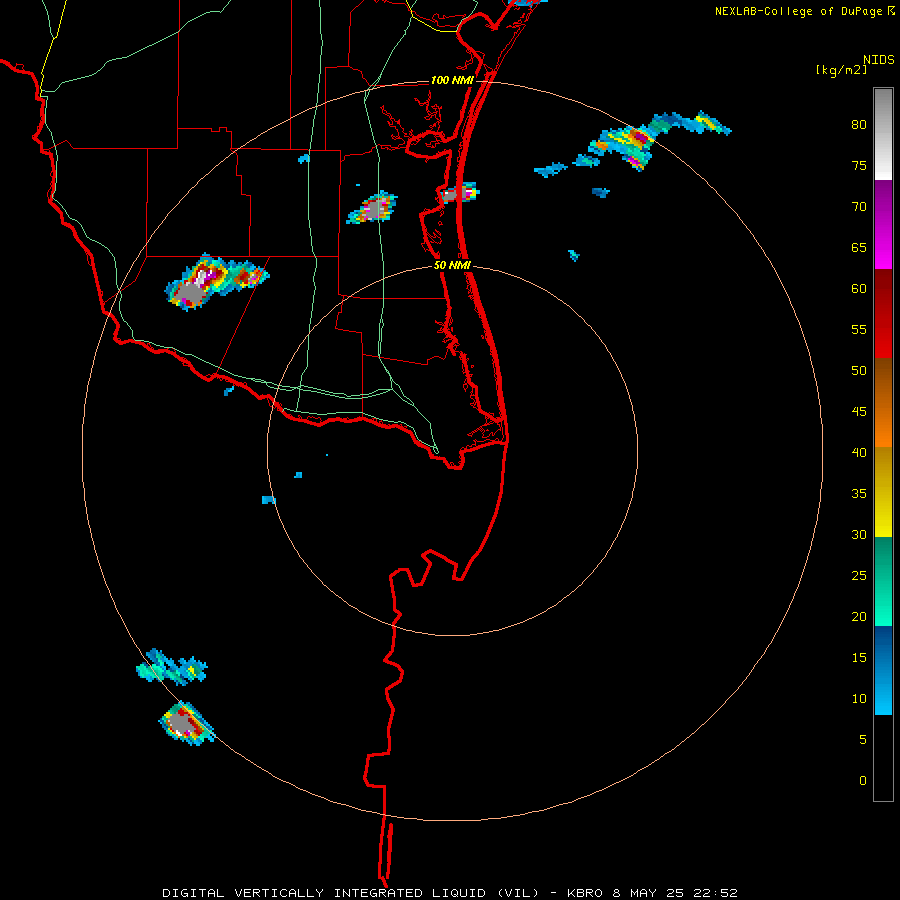Select the 50 value on the scale
The height and width of the screenshot is (900, 900).
click(859, 370)
